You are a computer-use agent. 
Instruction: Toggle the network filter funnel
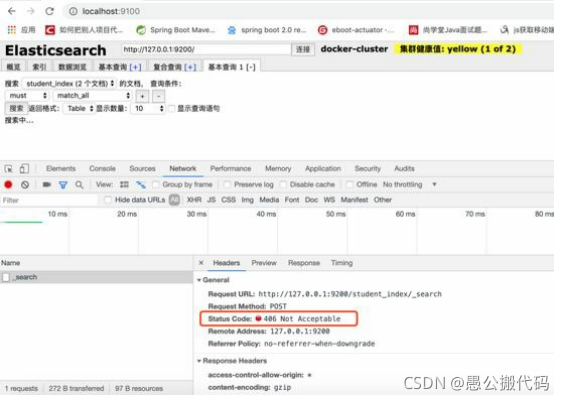coord(63,185)
